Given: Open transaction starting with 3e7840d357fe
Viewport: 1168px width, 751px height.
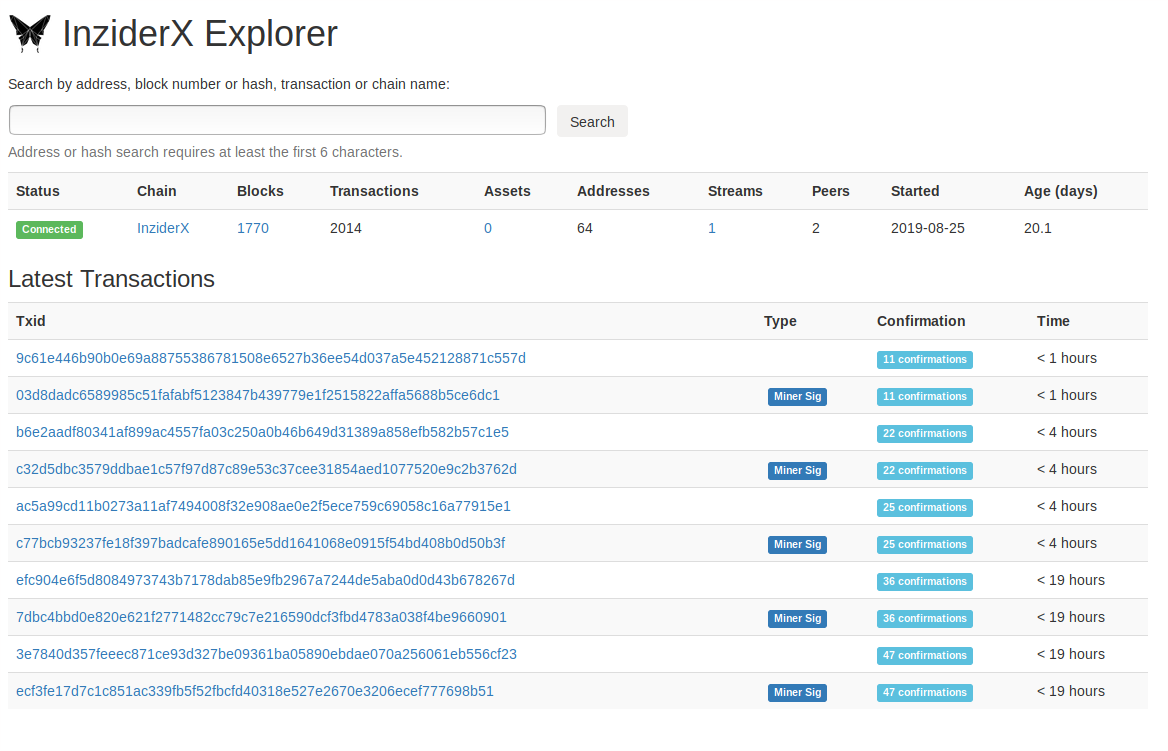Looking at the screenshot, I should coord(267,654).
